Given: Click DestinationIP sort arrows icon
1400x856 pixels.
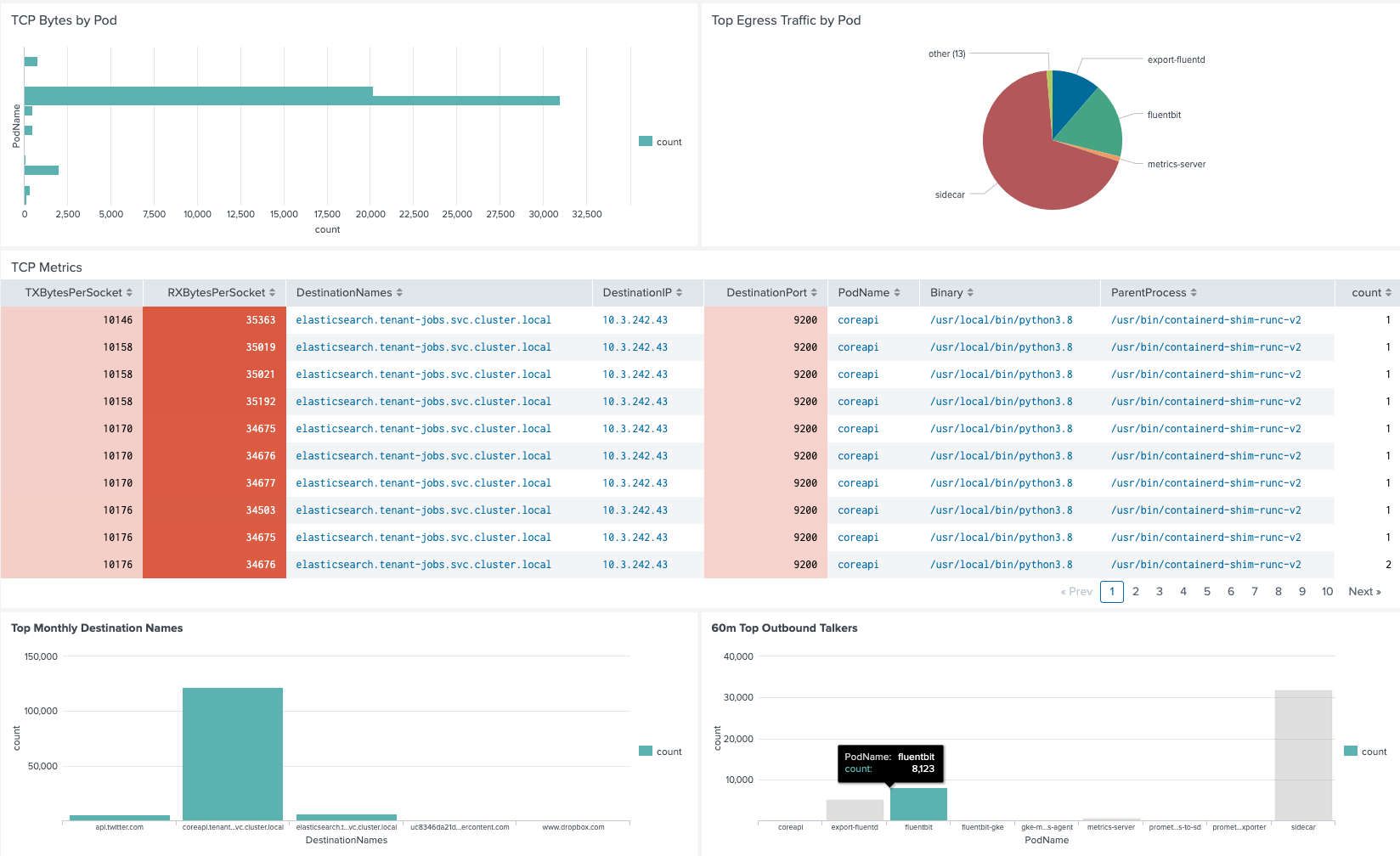Looking at the screenshot, I should pyautogui.click(x=679, y=293).
